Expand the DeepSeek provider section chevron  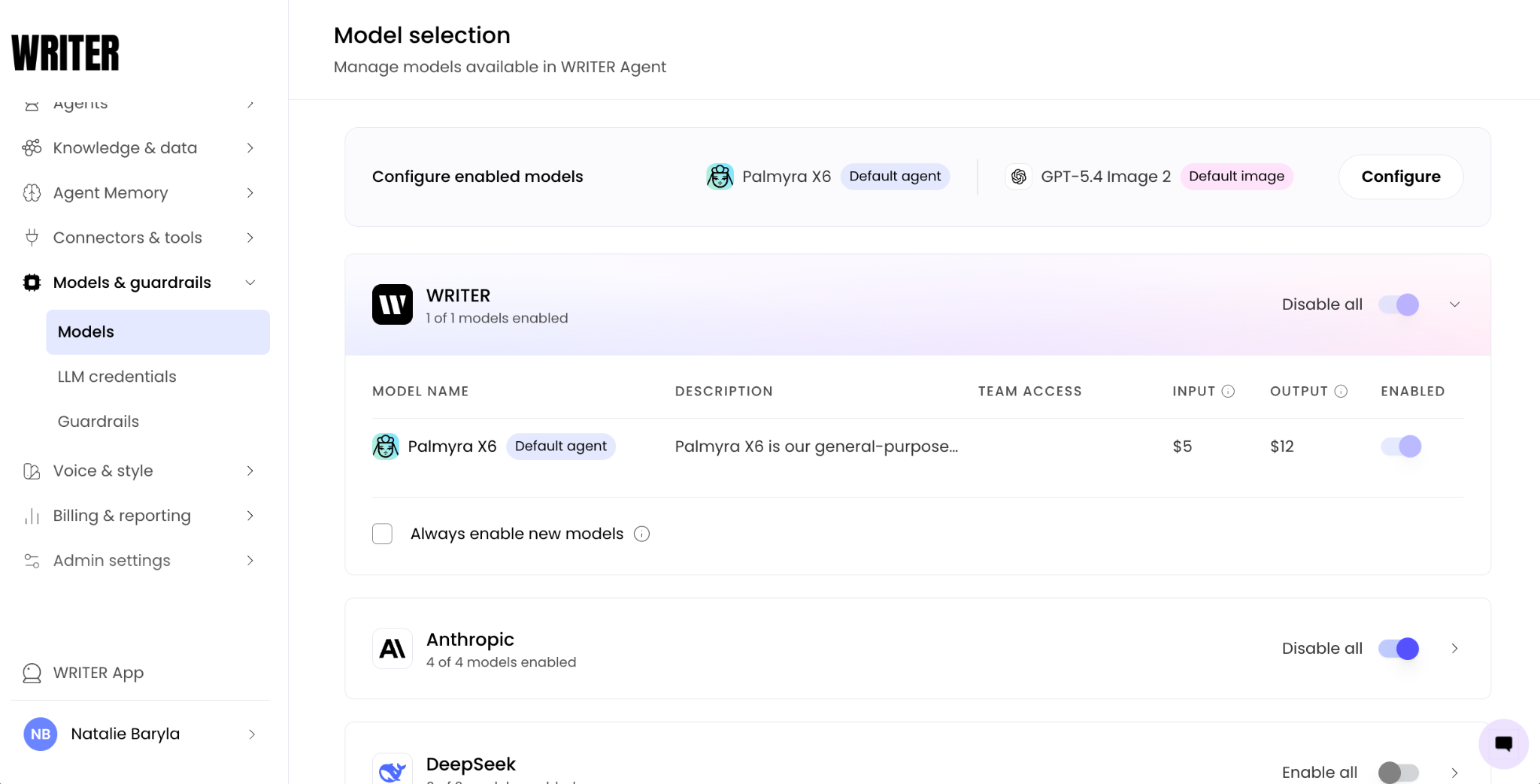(1455, 773)
